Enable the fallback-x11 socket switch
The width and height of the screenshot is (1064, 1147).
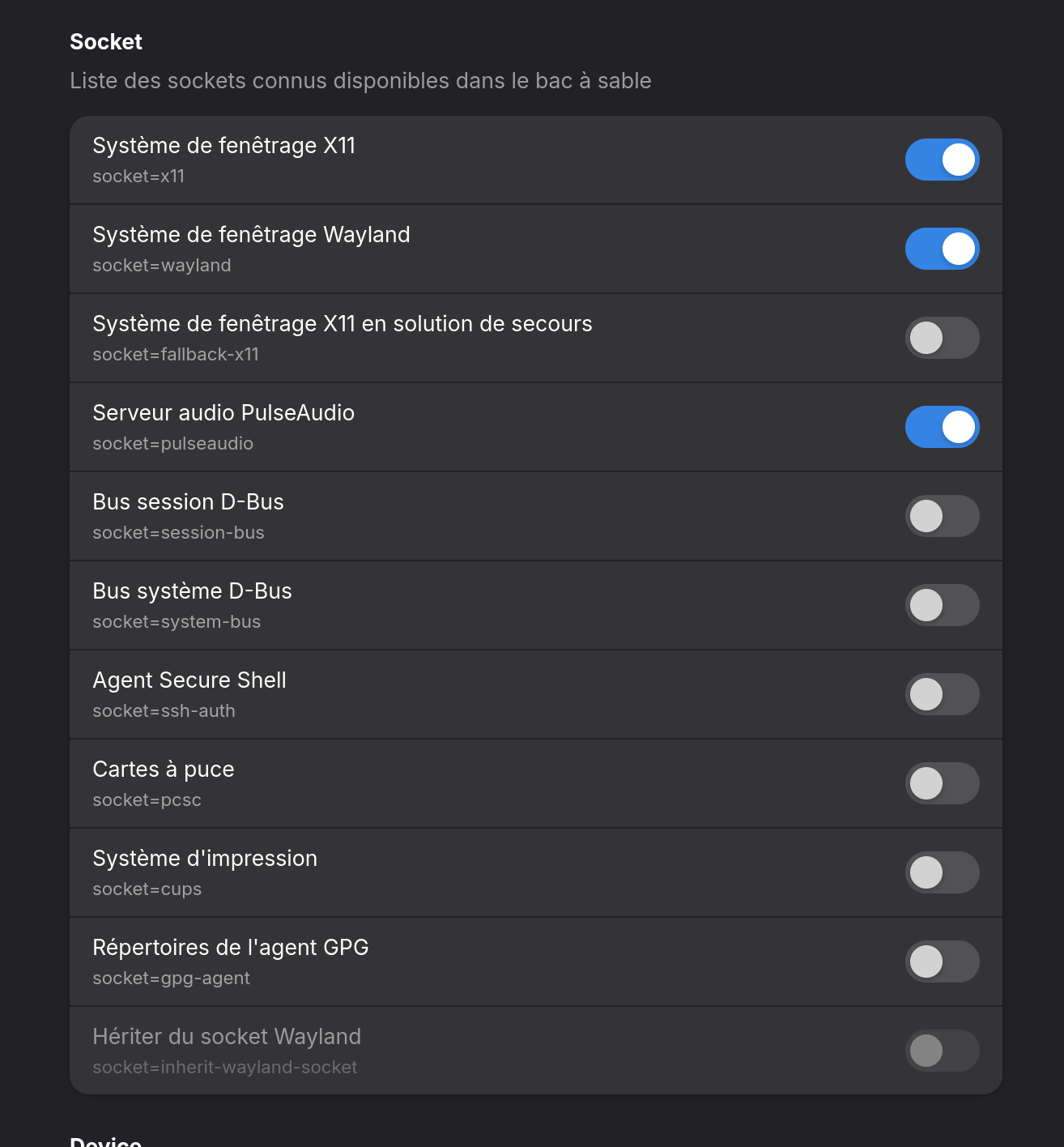tap(942, 338)
